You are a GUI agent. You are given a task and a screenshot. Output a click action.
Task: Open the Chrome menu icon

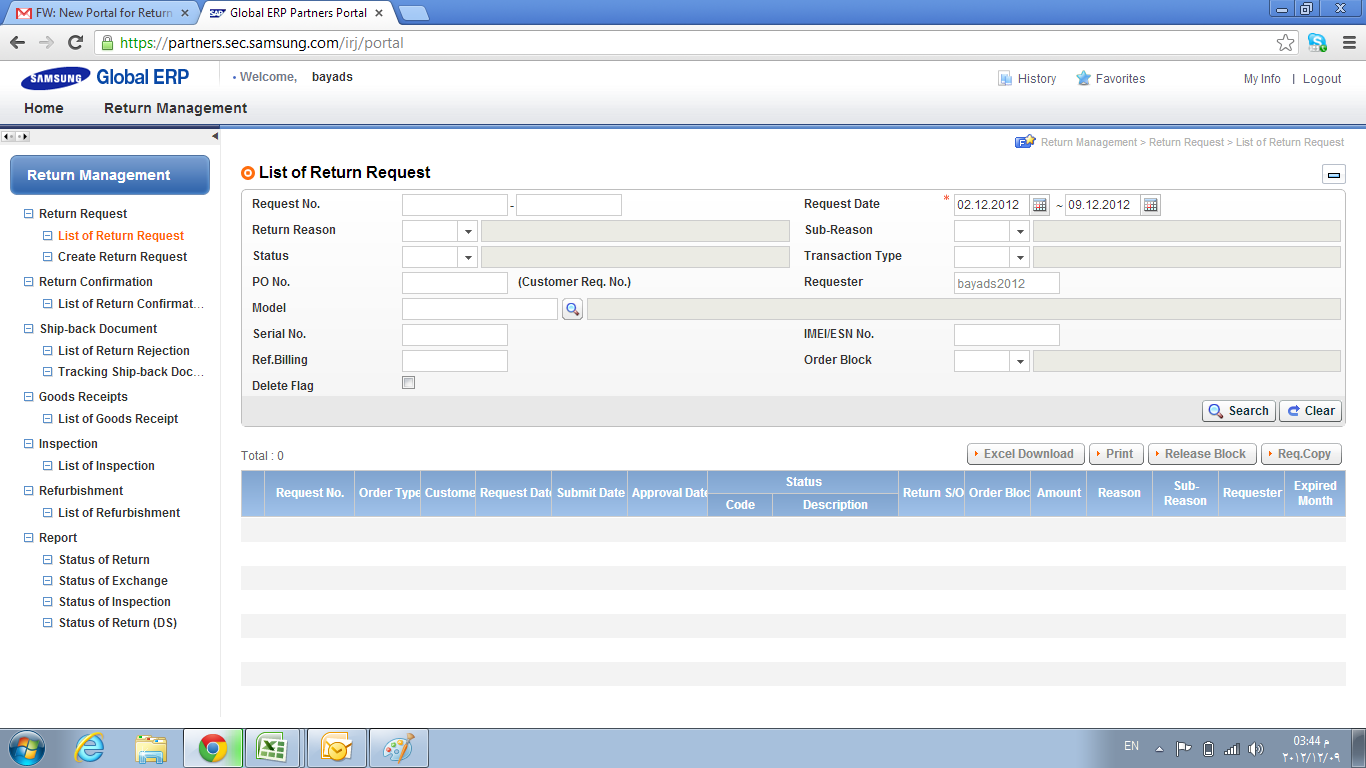pos(1349,43)
